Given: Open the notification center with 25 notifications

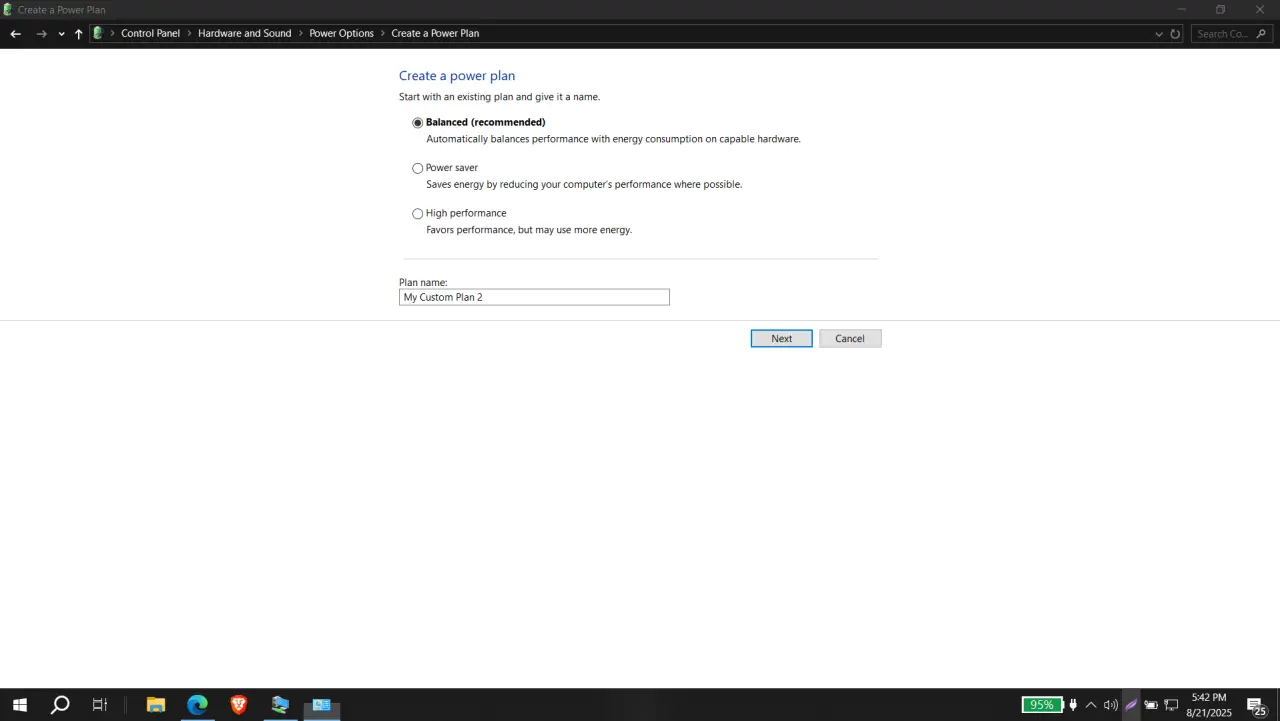Looking at the screenshot, I should [x=1256, y=706].
